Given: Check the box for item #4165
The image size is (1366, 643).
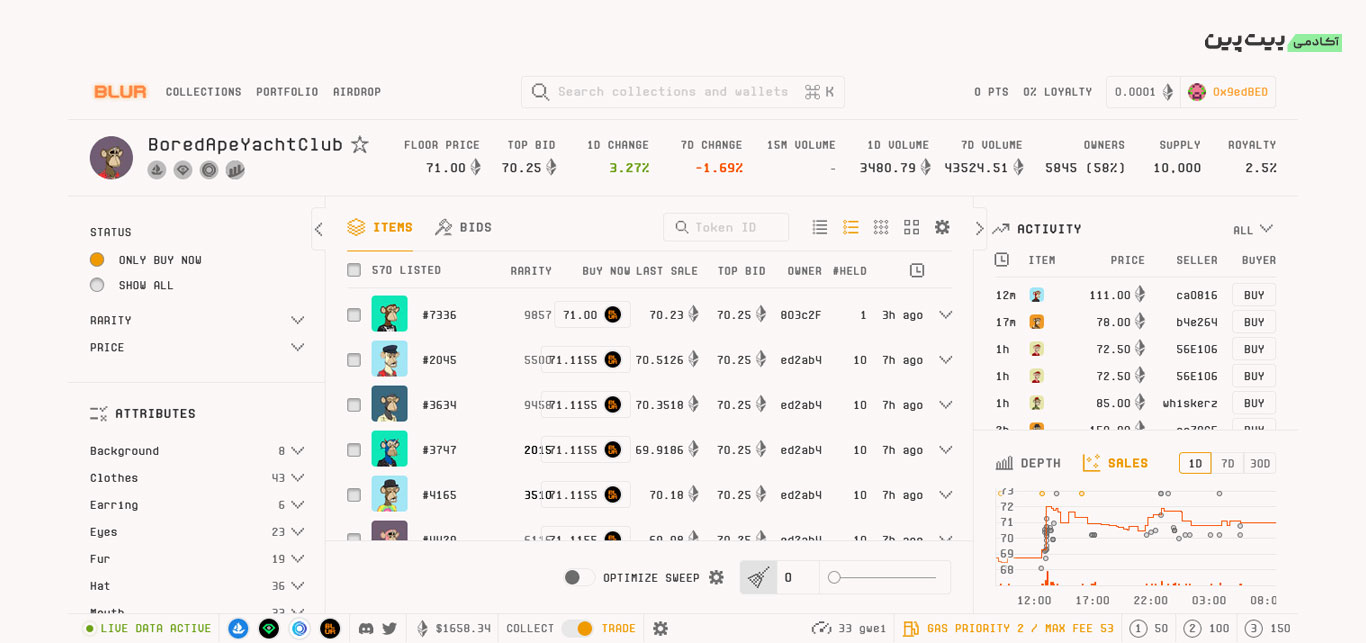Looking at the screenshot, I should click(x=354, y=495).
